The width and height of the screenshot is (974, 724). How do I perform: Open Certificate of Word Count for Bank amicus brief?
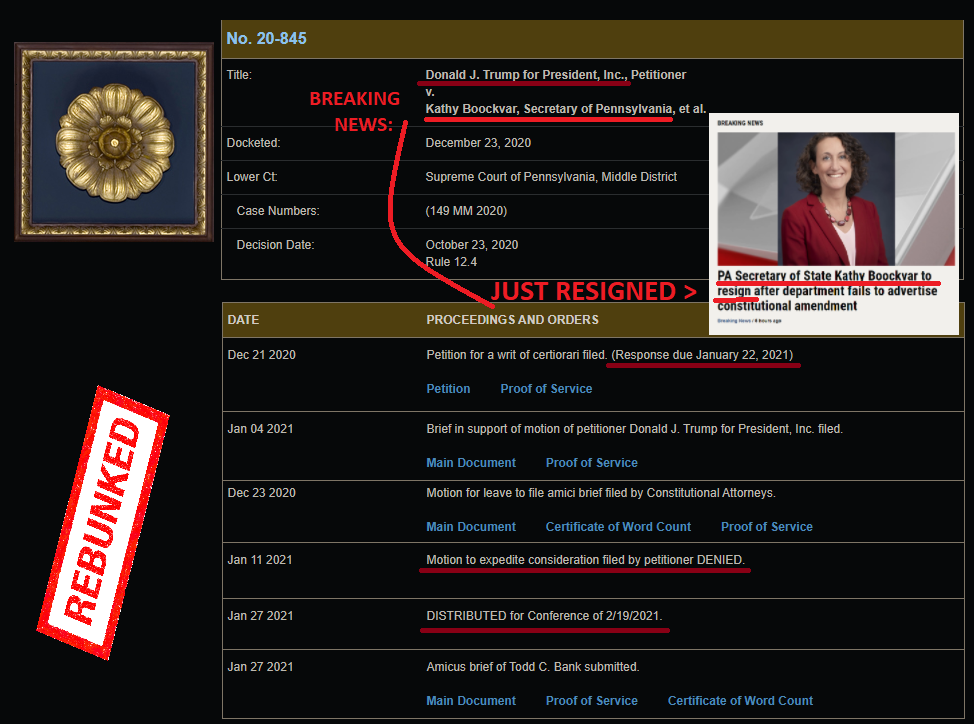point(740,700)
